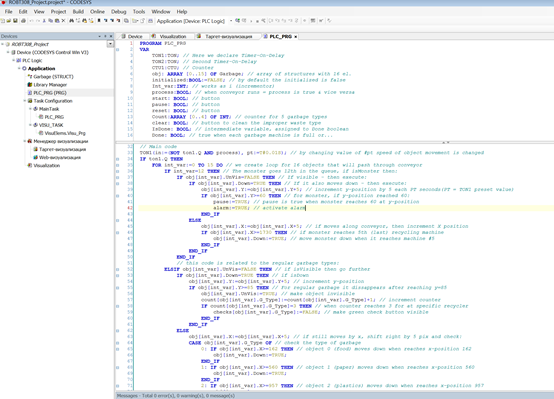Fold the FOR loop on line 35
The height and width of the screenshot is (399, 554).
click(x=118, y=165)
